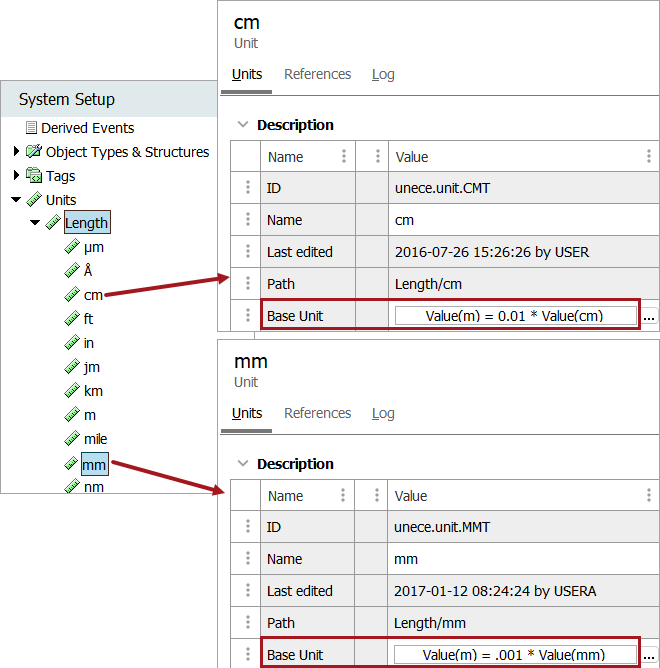The height and width of the screenshot is (668, 660).
Task: Click the Length group ruler icon
Action: (53, 222)
